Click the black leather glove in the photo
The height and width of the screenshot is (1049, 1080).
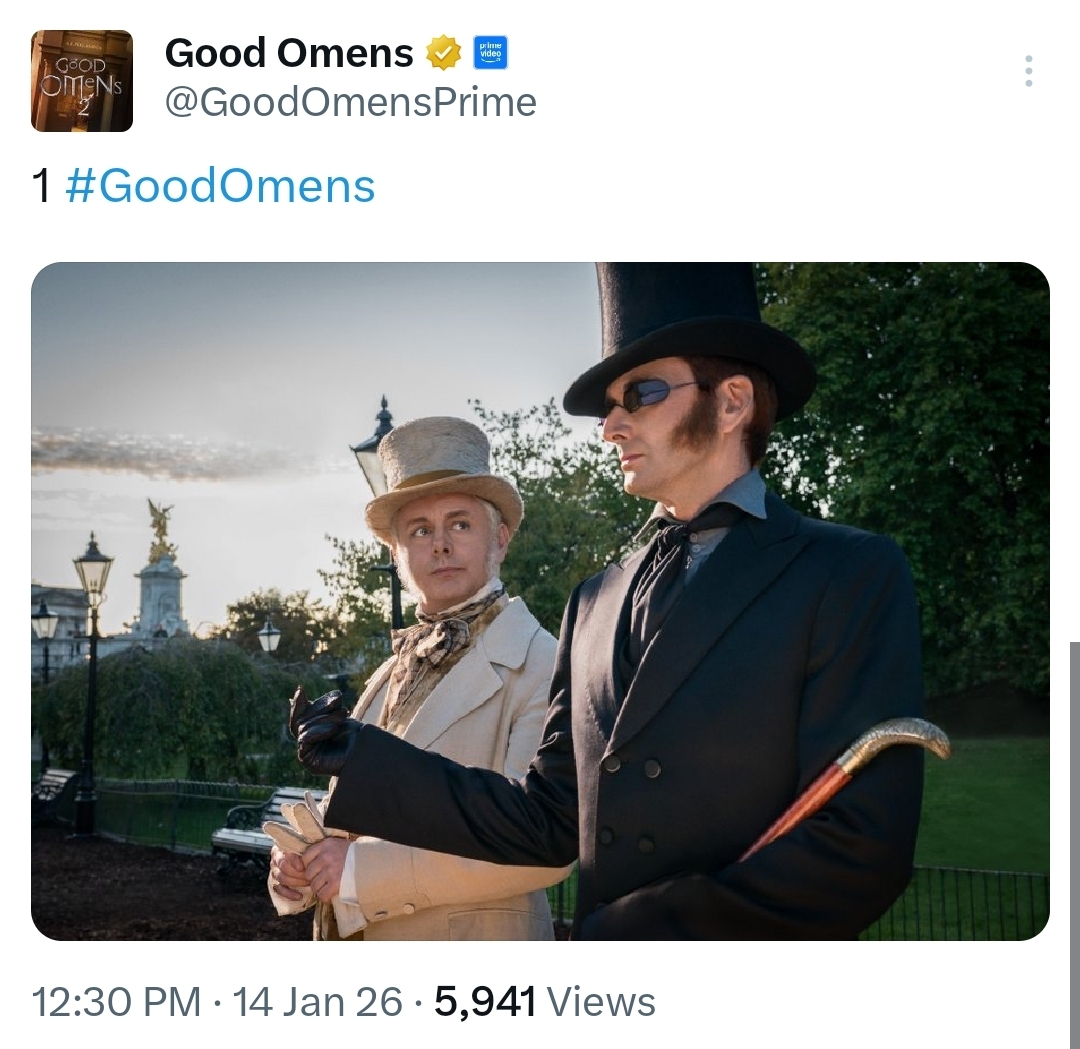coord(318,730)
